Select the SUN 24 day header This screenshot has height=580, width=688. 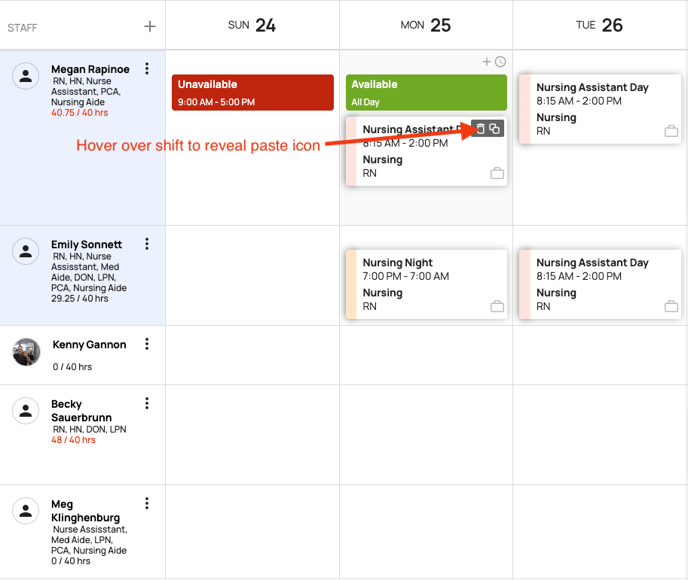coord(252,25)
